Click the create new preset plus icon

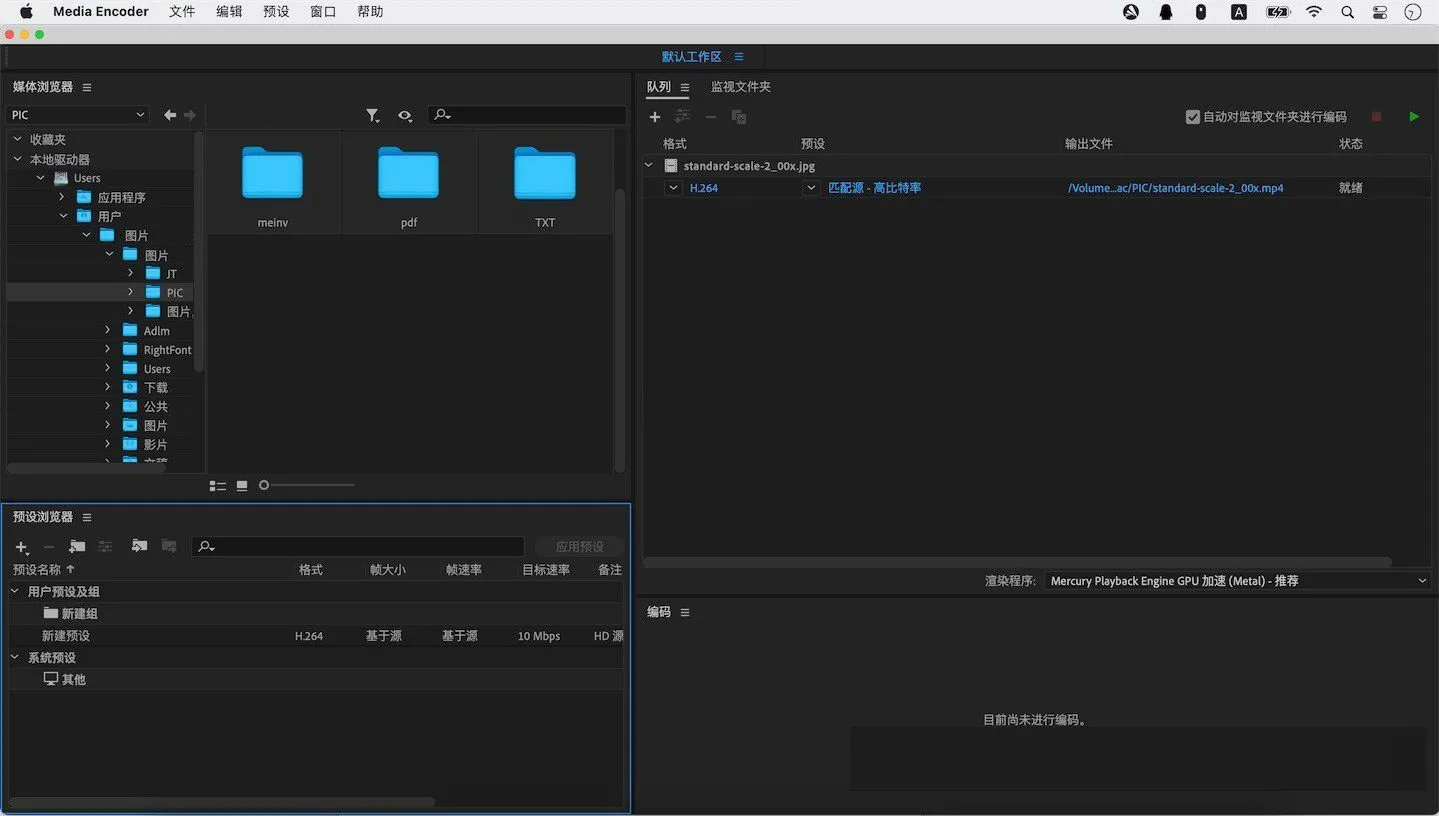pos(21,547)
